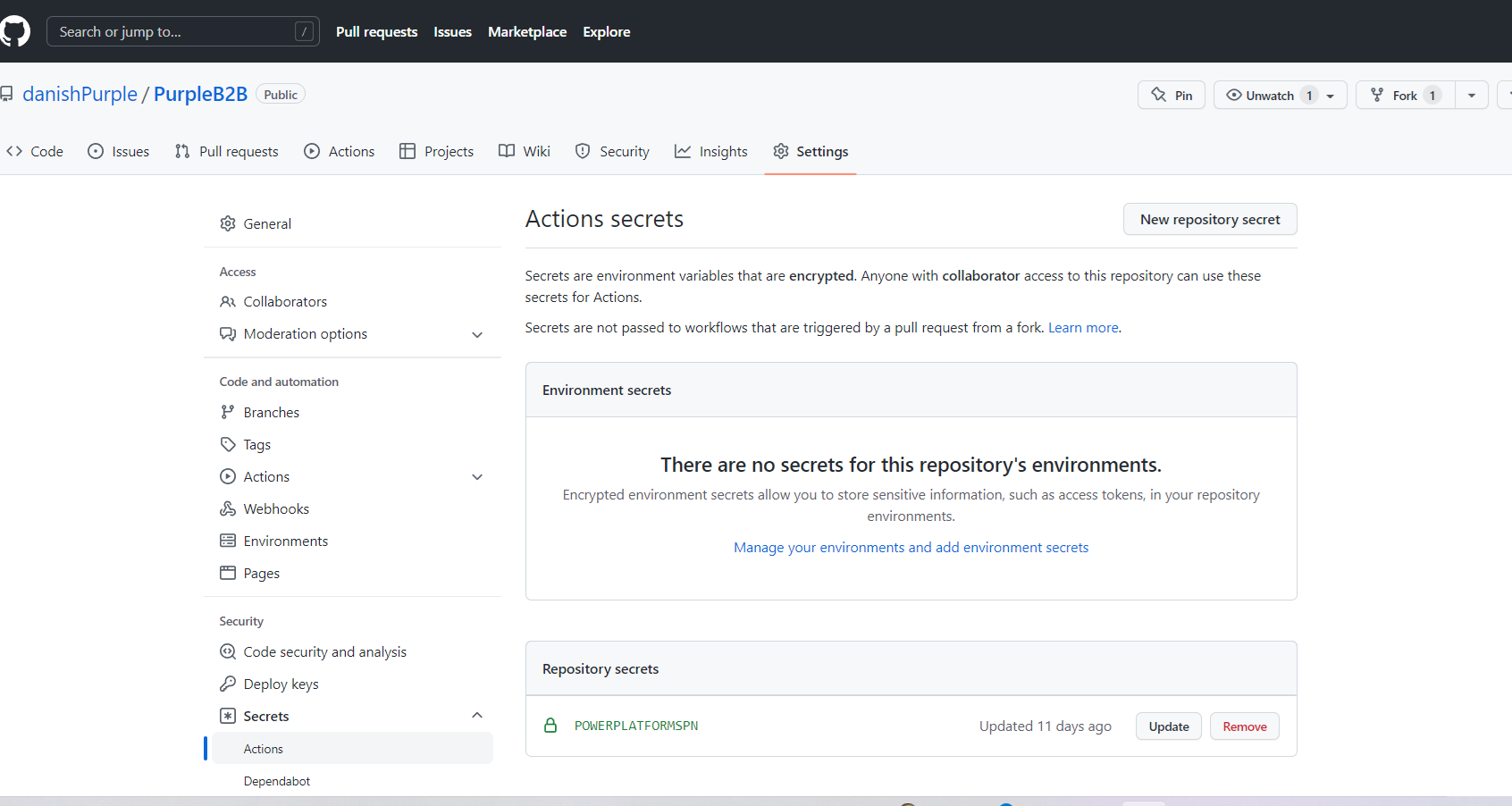Open Manage your environments link
The image size is (1512, 806).
coord(911,547)
